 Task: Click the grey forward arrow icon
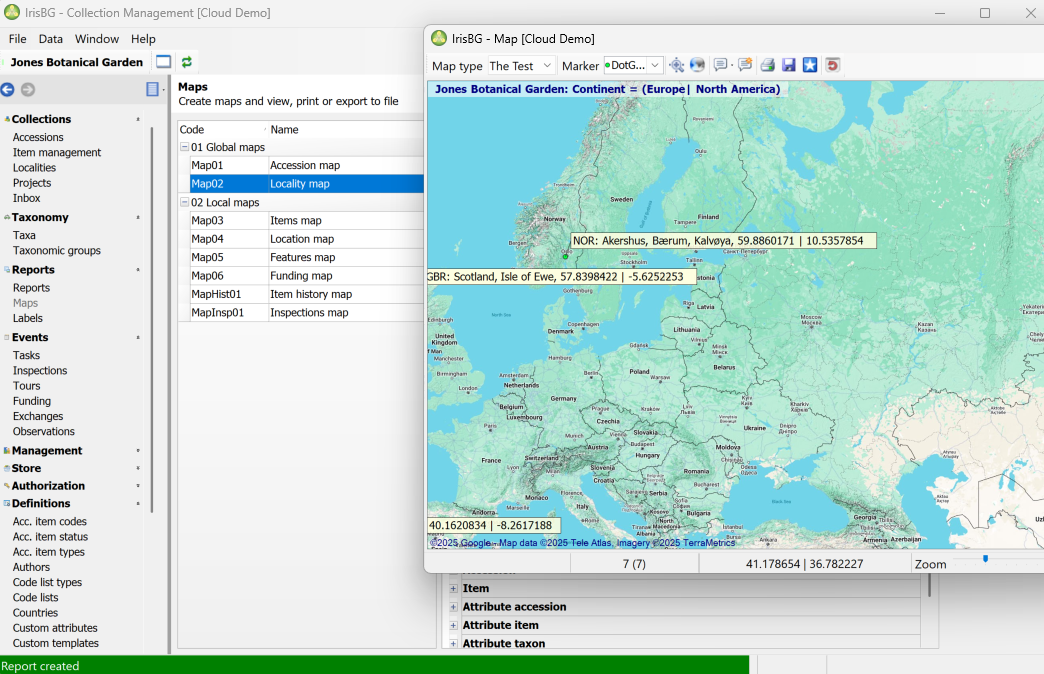28,89
